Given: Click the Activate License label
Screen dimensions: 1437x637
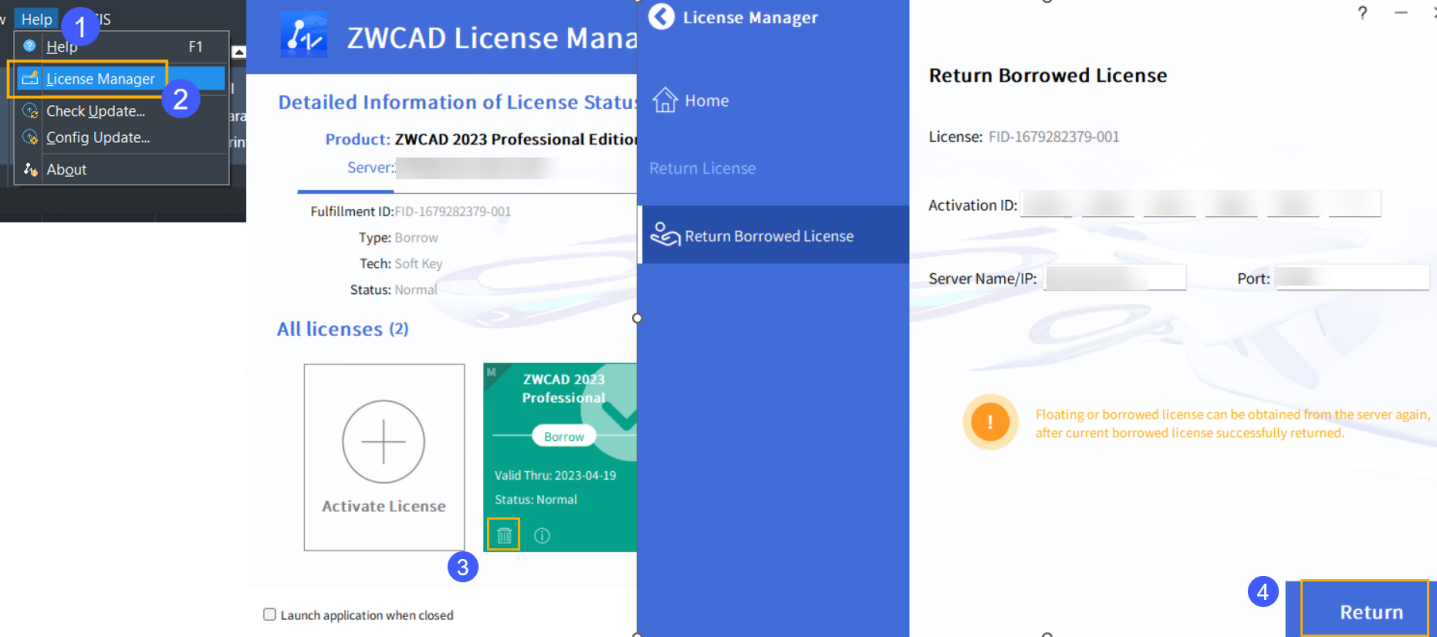Looking at the screenshot, I should [x=384, y=507].
